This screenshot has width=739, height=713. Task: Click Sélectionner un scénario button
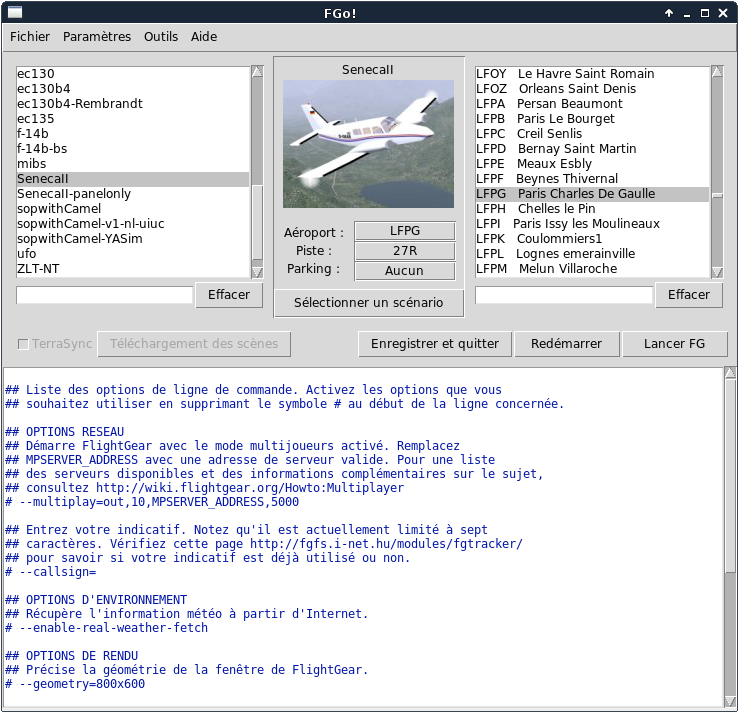click(369, 303)
